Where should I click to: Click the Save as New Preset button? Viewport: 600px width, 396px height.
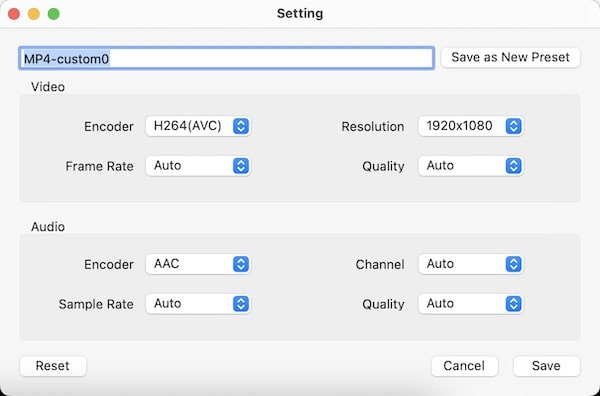(x=510, y=57)
